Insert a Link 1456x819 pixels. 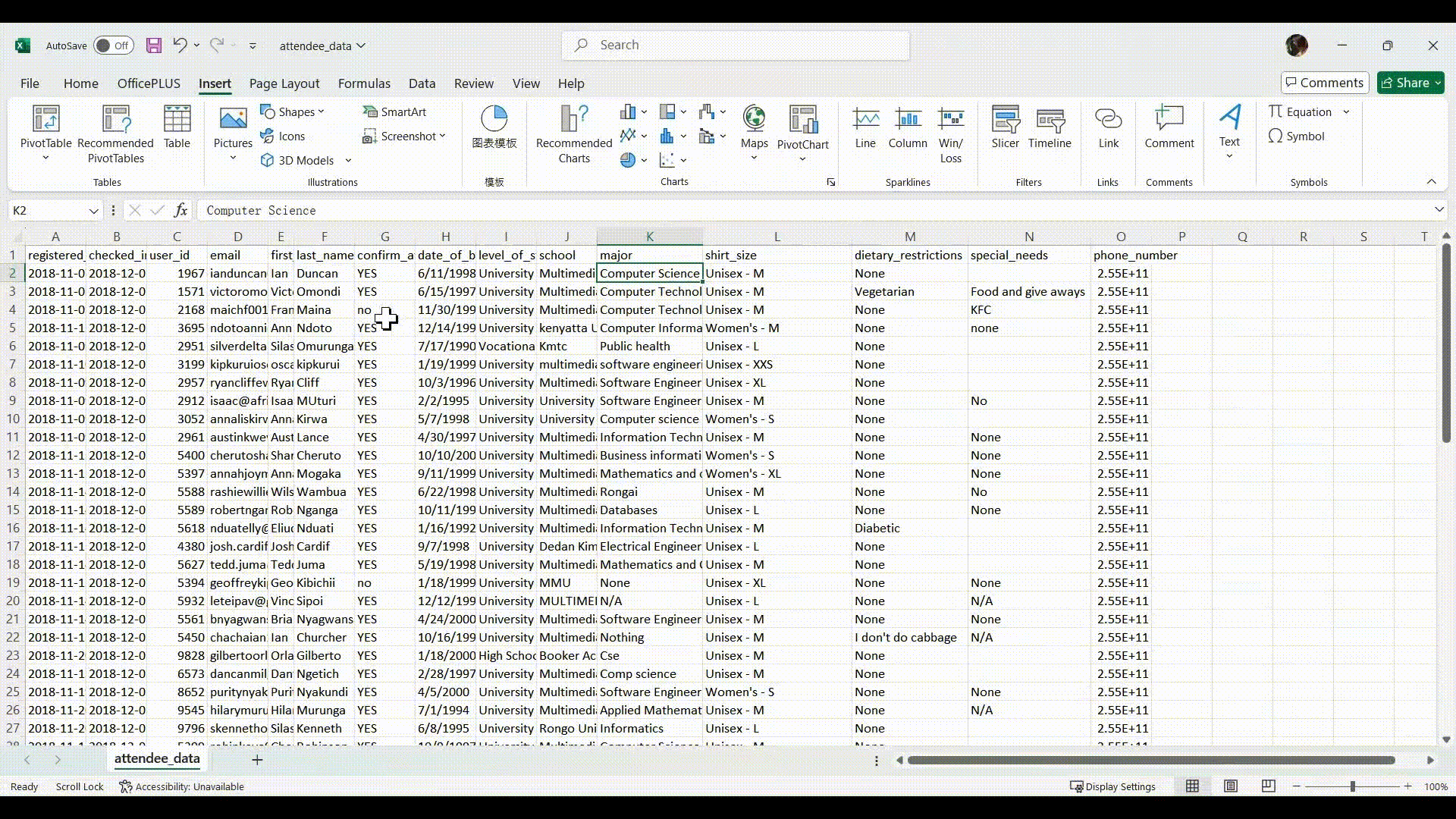[1108, 127]
